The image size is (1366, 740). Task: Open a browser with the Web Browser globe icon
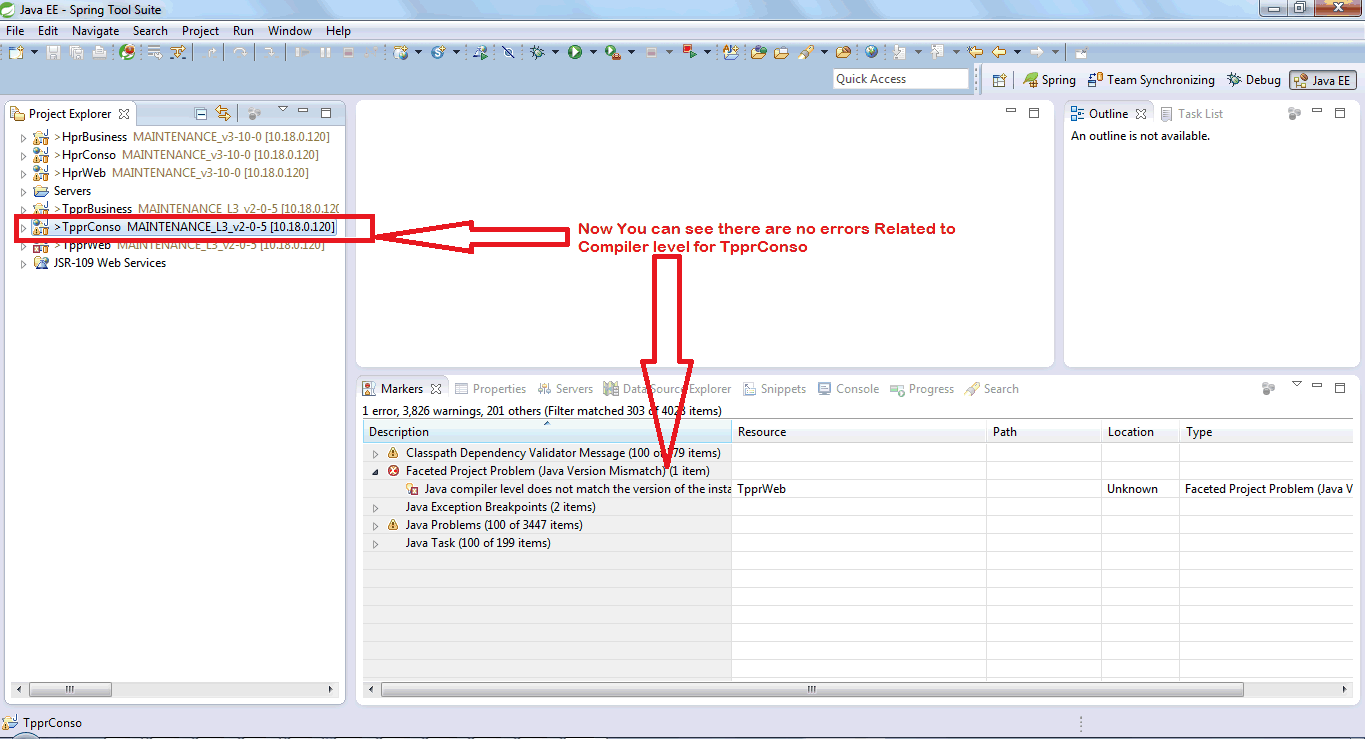coord(871,52)
